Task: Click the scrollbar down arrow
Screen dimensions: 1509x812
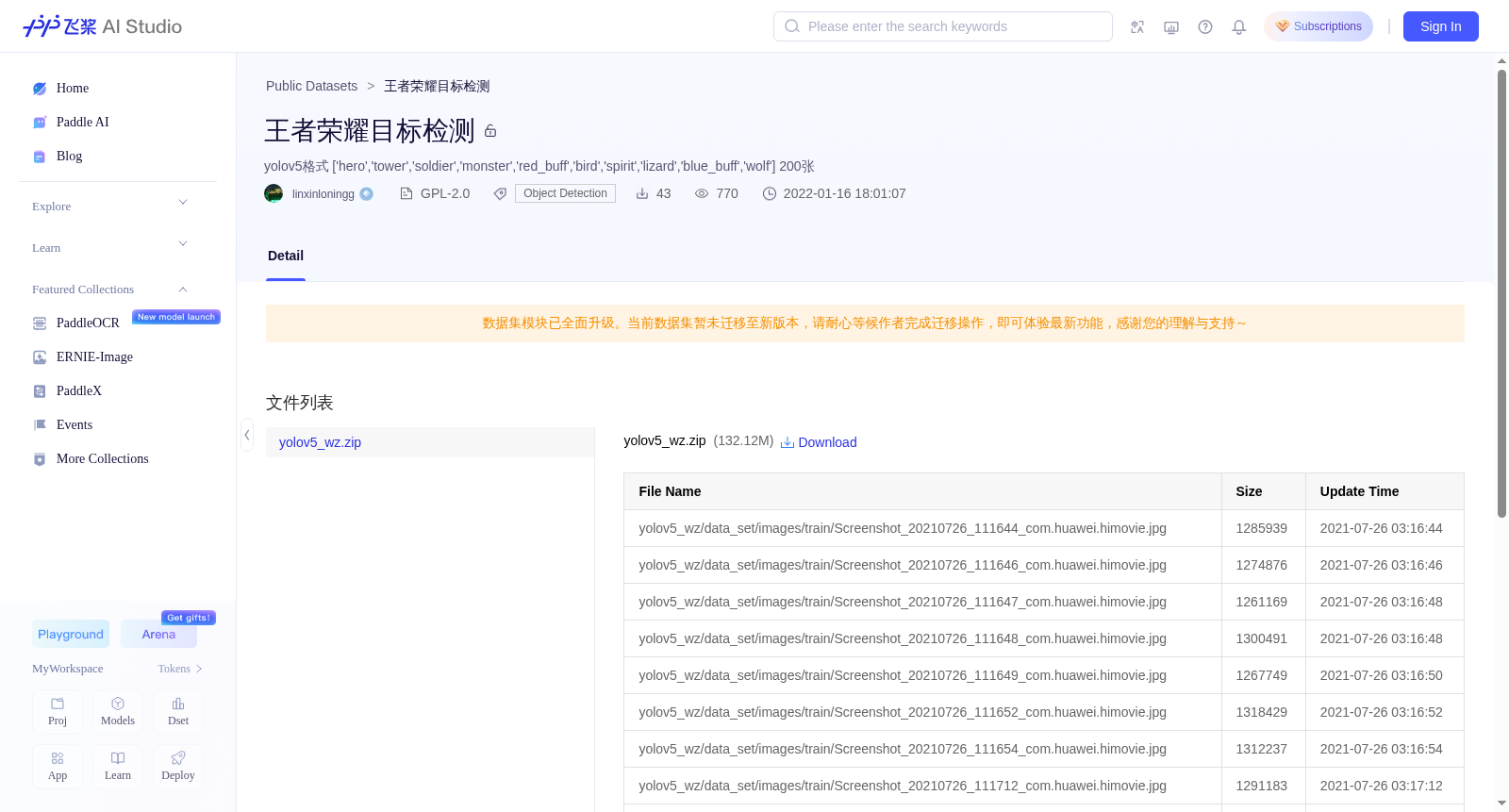Action: pos(1501,804)
